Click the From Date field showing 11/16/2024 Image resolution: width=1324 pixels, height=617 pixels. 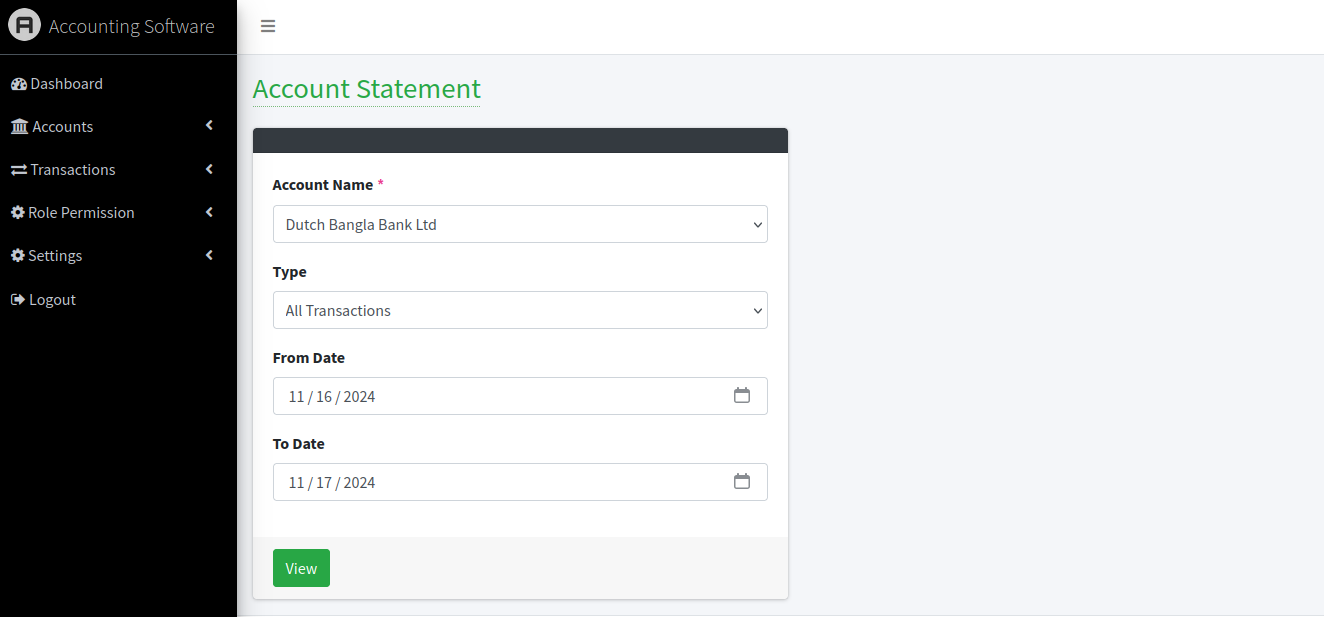click(x=520, y=396)
